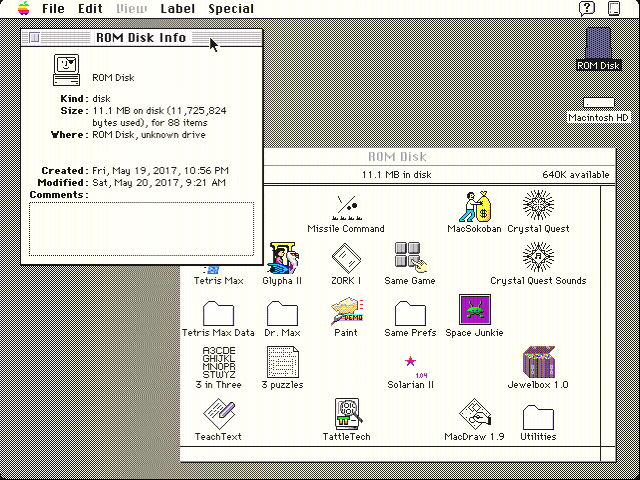Close the ROM Disk Info window
Viewport: 640px width, 480px height.
pos(34,38)
